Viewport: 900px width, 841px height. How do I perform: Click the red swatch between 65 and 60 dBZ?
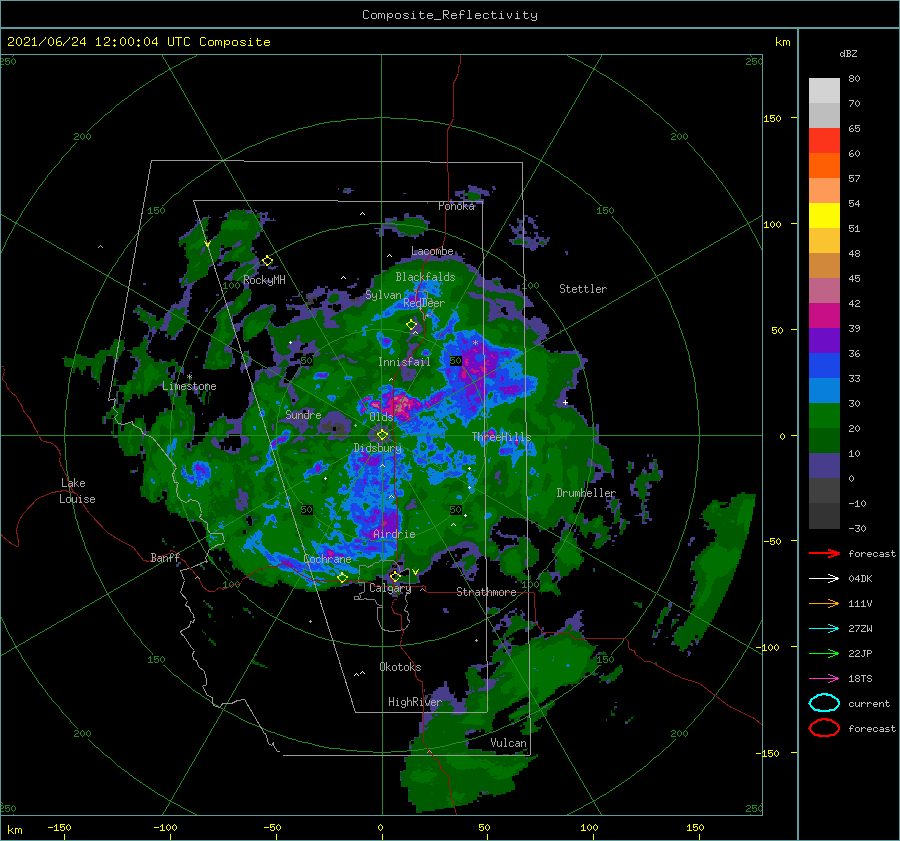[824, 141]
